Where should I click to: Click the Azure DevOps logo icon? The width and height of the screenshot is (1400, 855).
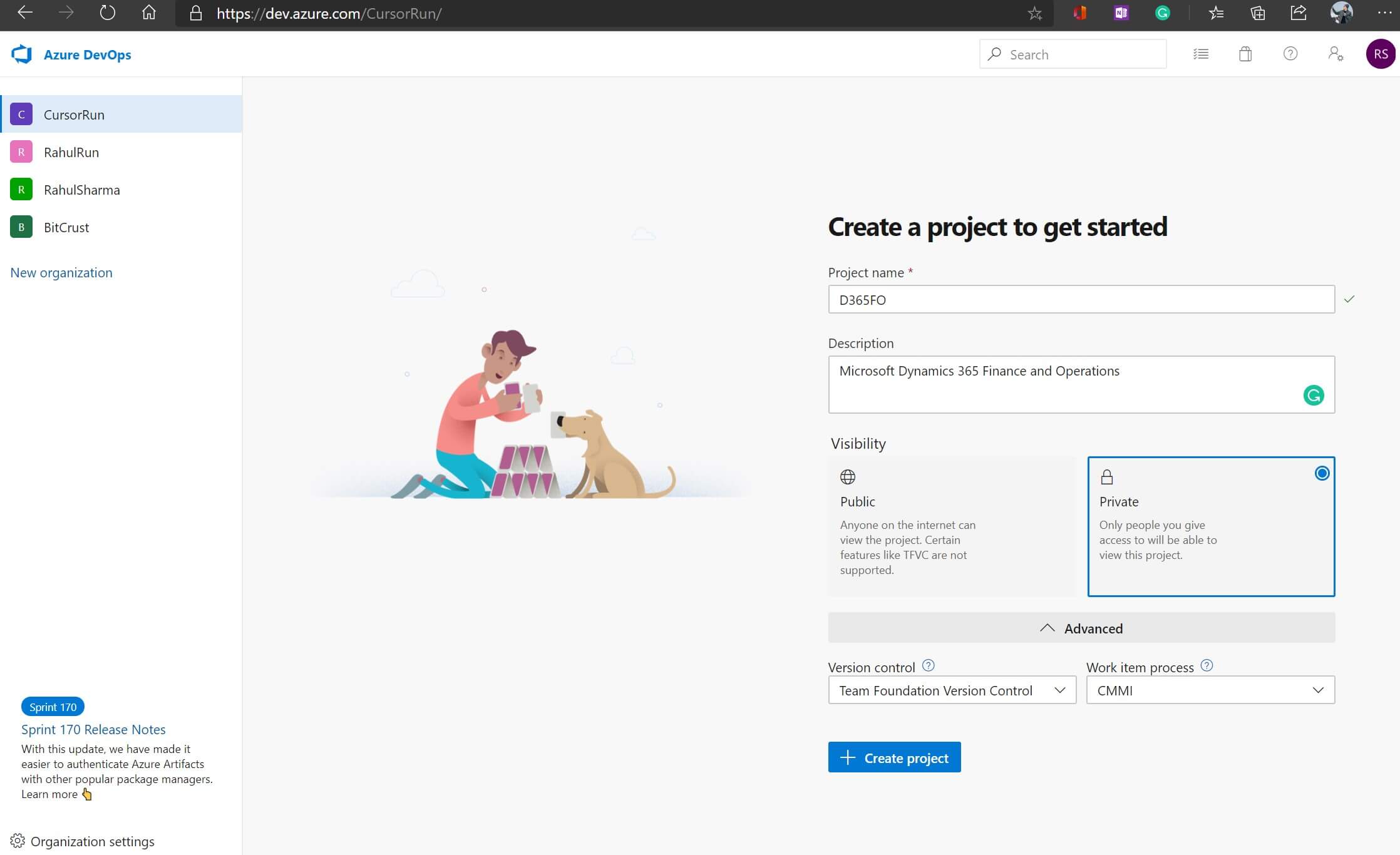coord(21,54)
